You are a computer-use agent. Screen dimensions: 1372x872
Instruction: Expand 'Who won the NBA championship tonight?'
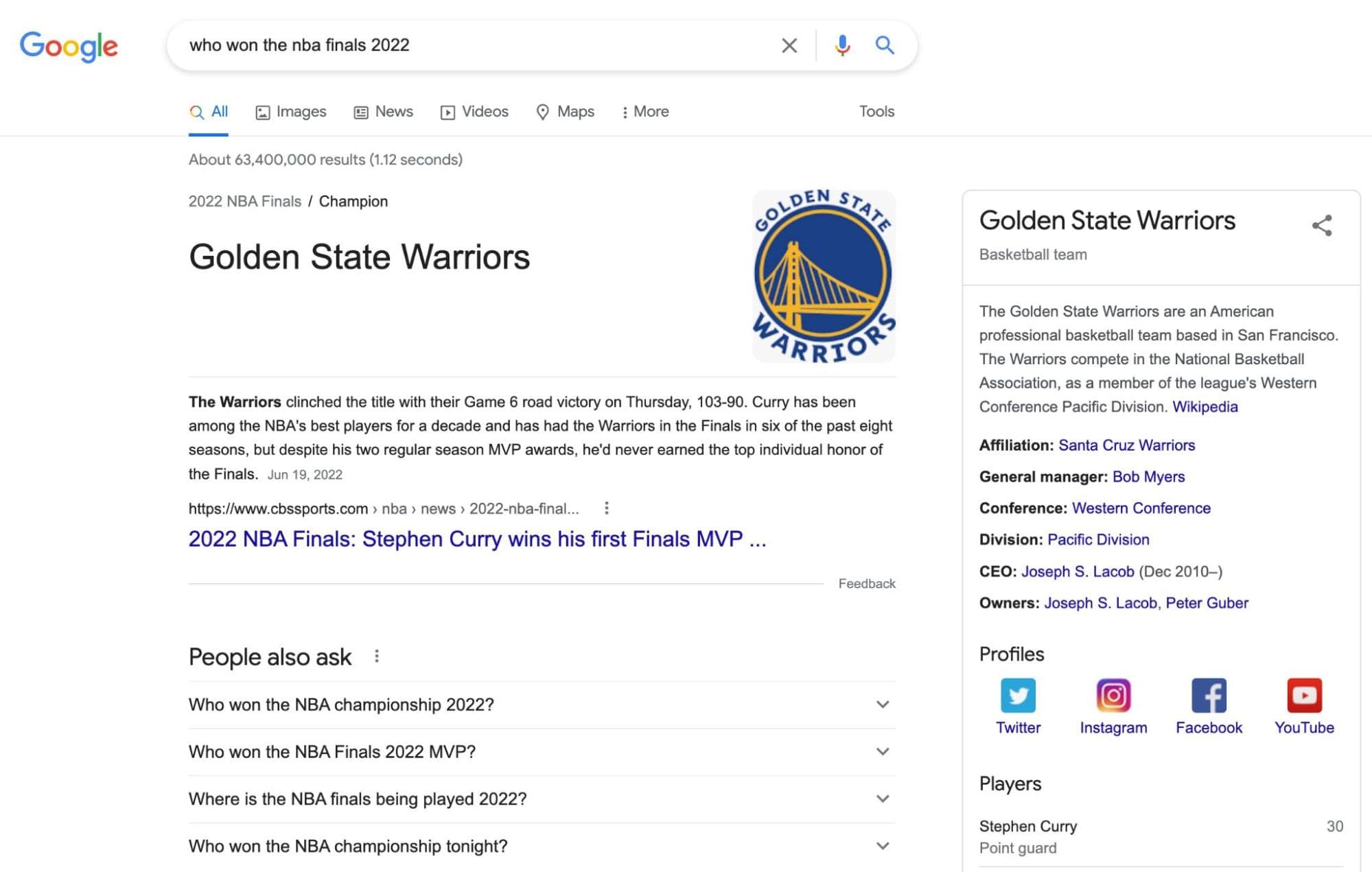click(x=541, y=846)
